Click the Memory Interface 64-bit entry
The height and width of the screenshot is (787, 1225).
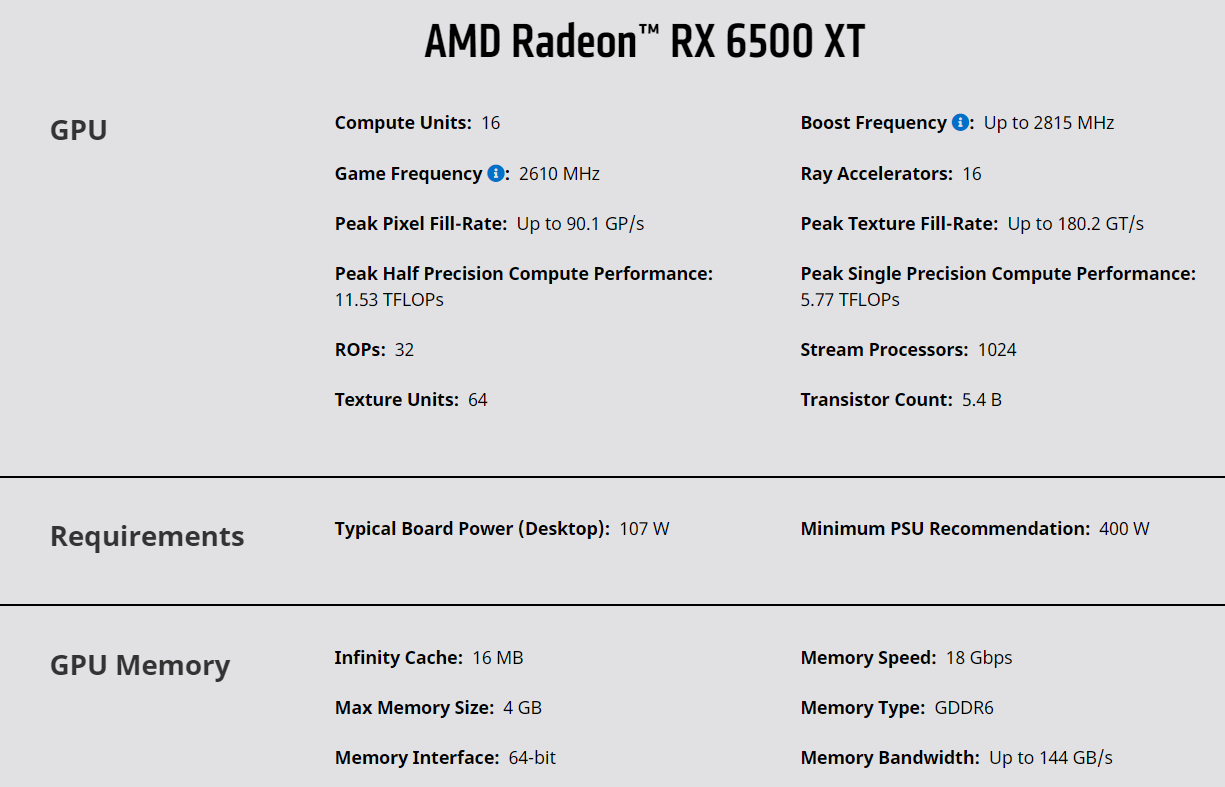[445, 757]
